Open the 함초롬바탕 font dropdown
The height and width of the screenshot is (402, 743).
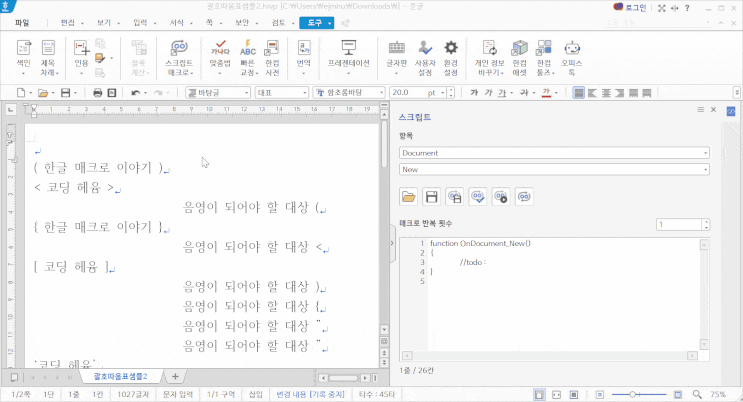(348, 92)
